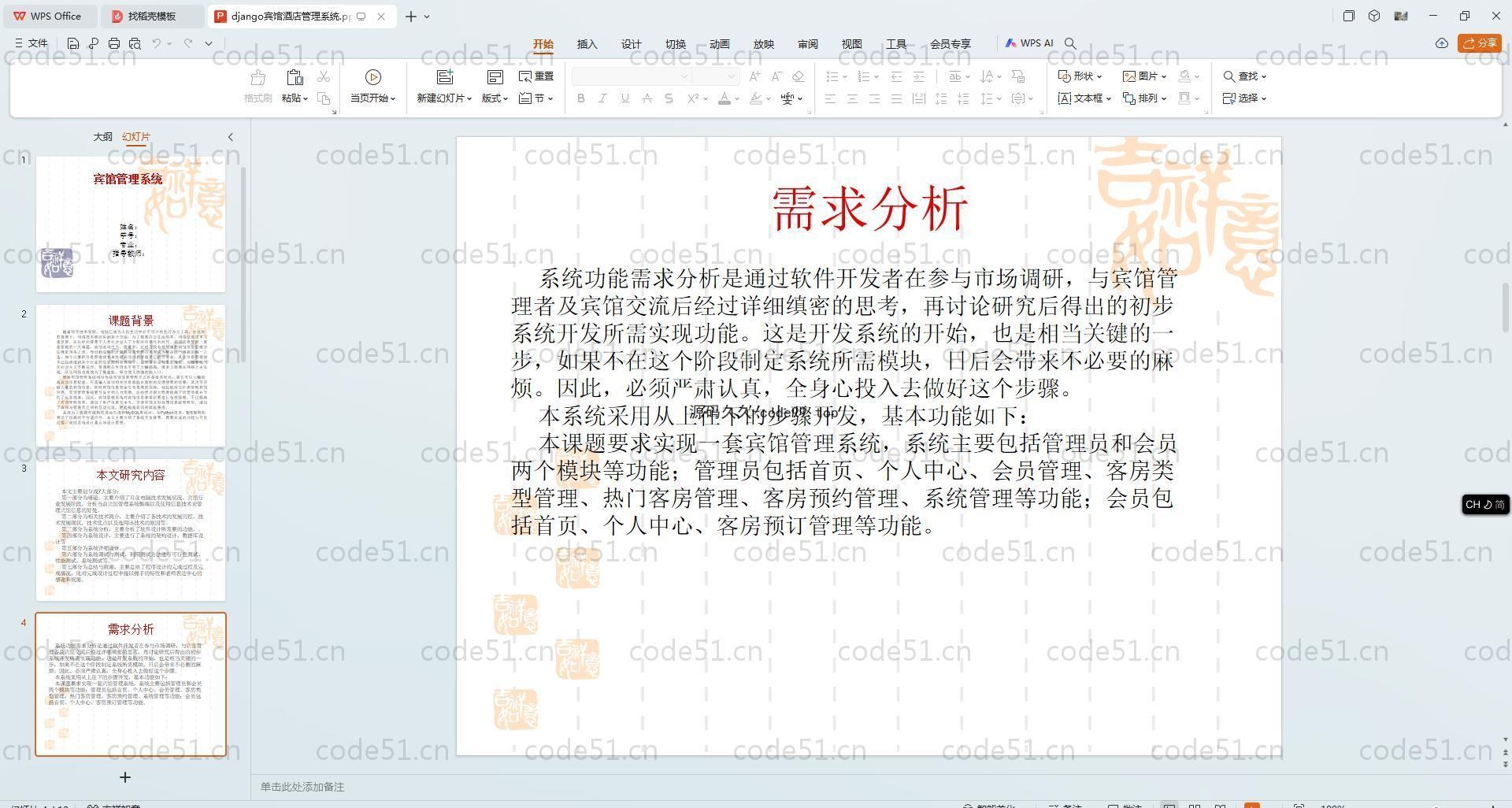The height and width of the screenshot is (808, 1512).
Task: Justify text in the ribbon
Action: click(896, 98)
